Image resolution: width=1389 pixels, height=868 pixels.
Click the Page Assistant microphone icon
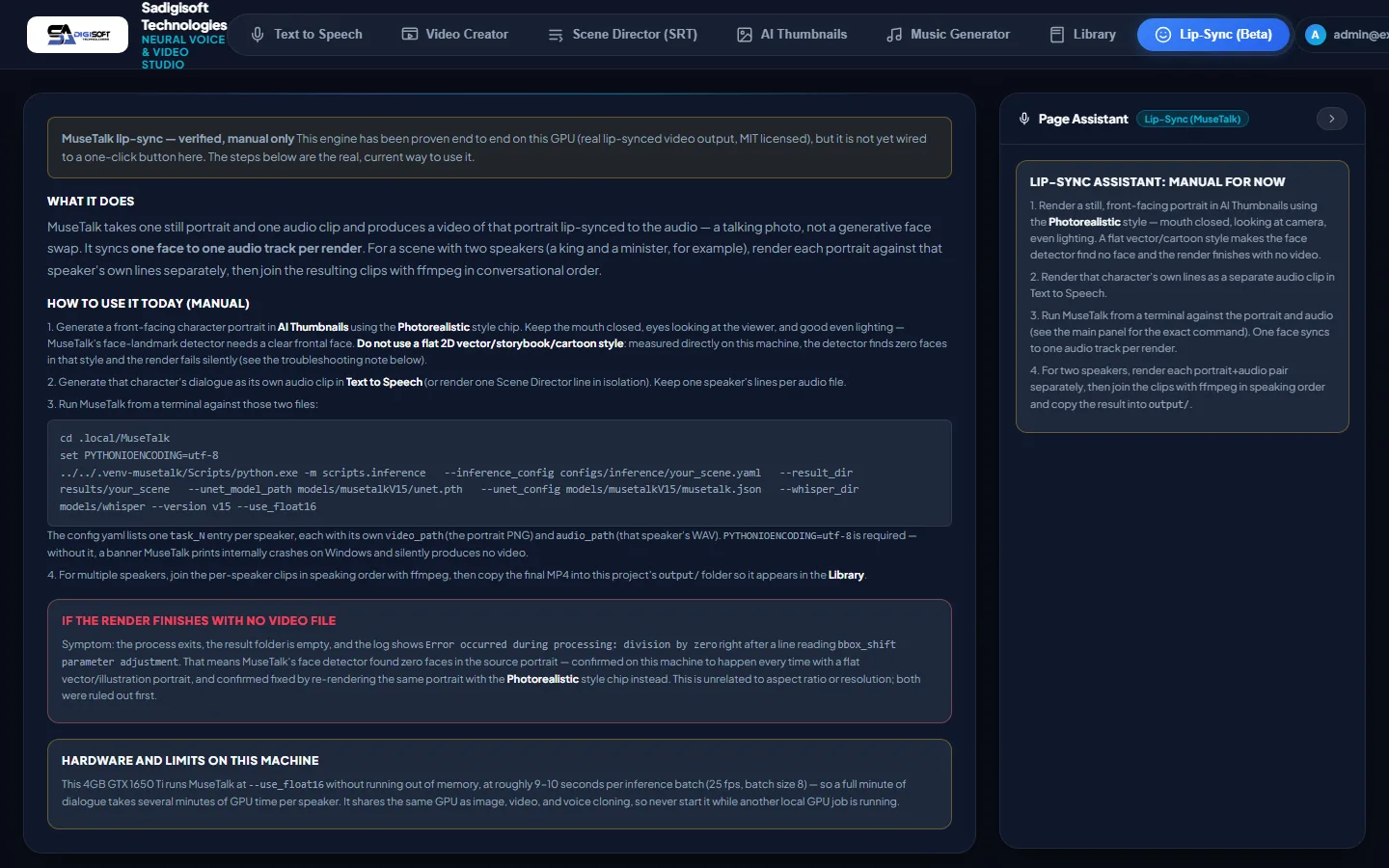pos(1024,119)
